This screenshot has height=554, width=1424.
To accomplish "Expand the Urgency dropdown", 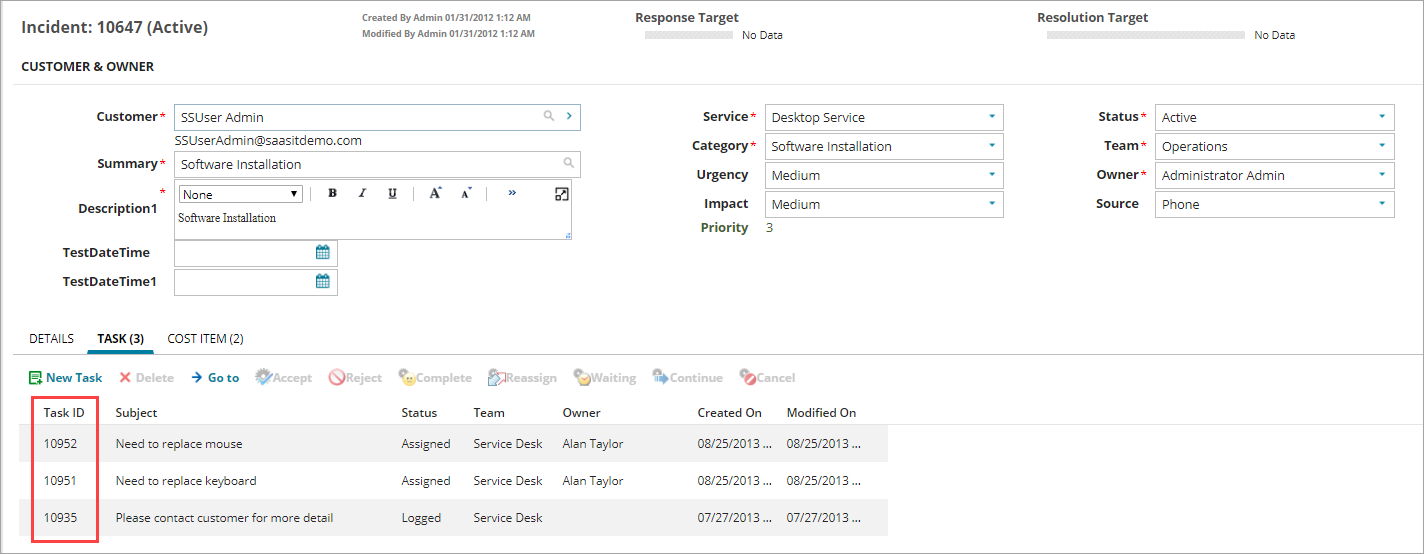I will pos(991,175).
